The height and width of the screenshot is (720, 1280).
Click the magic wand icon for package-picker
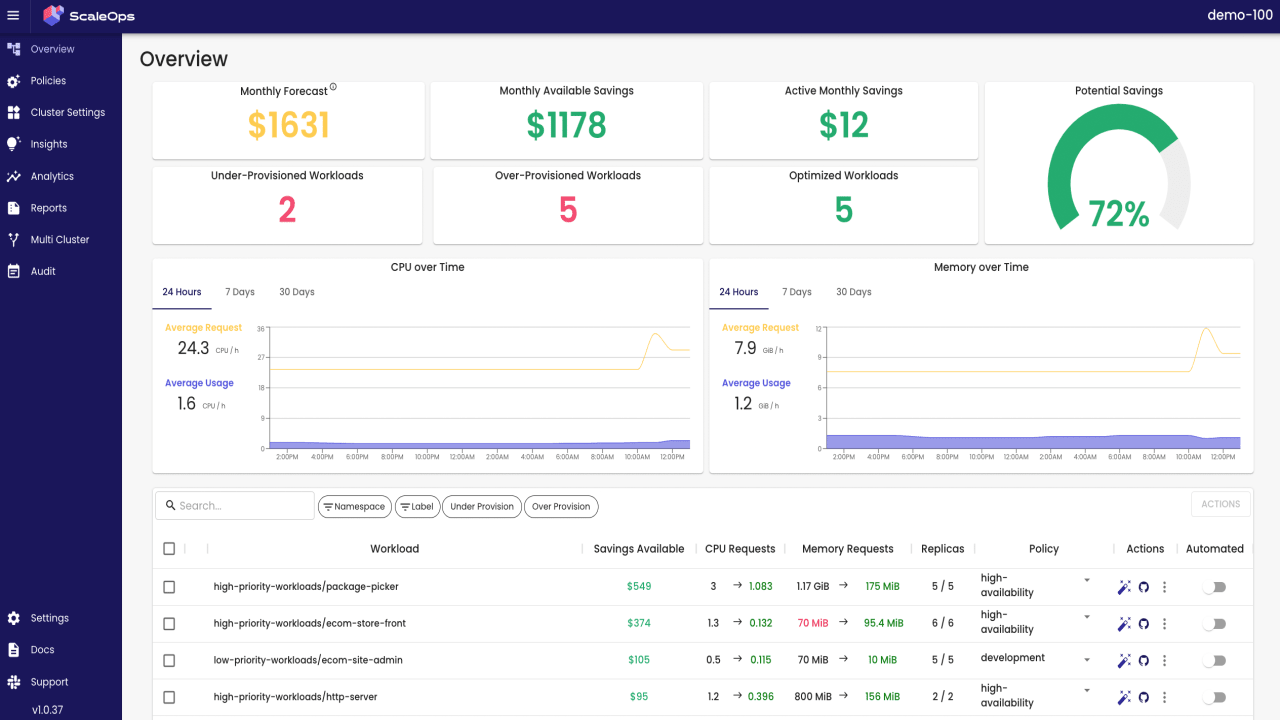tap(1124, 587)
